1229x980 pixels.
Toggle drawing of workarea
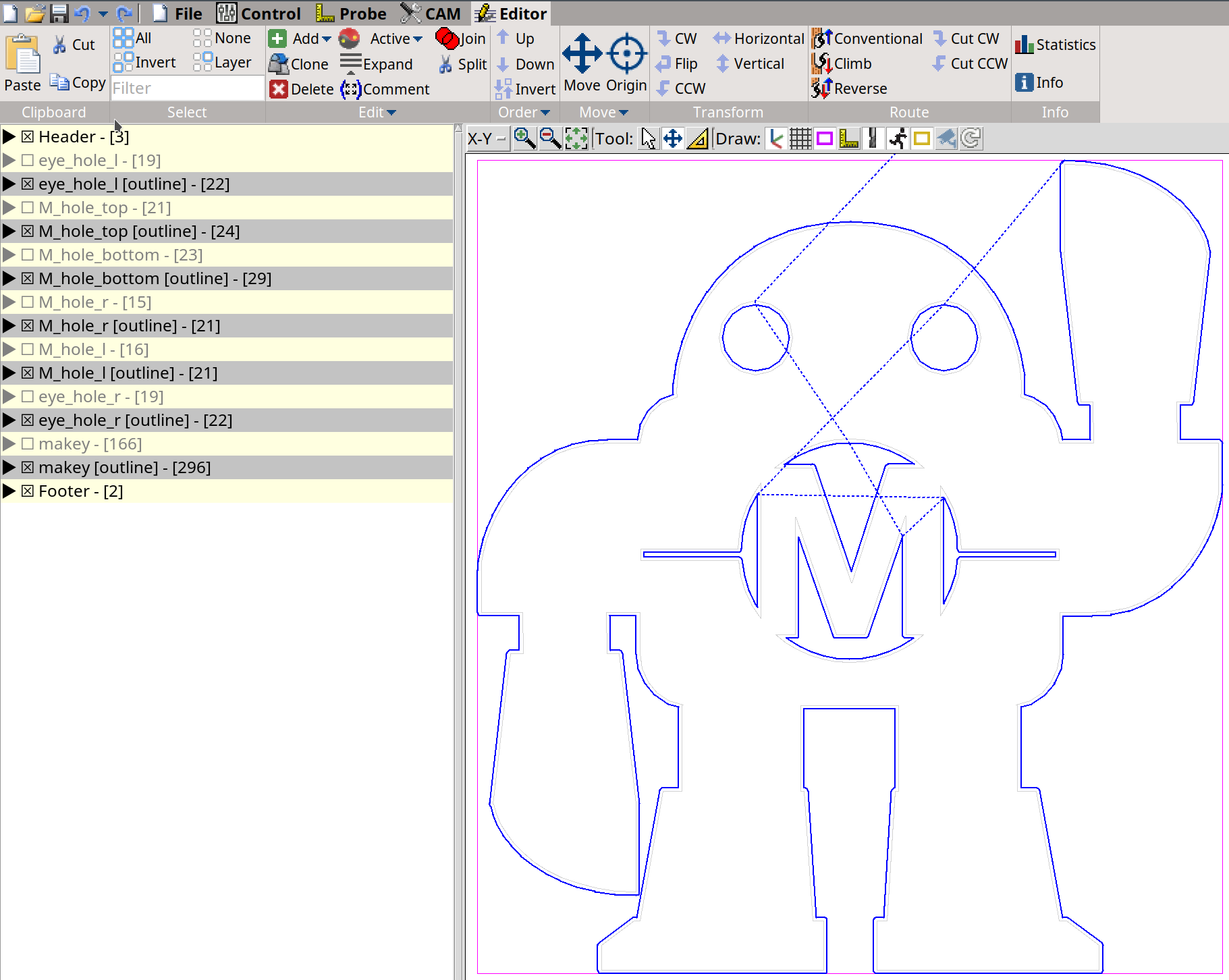922,138
